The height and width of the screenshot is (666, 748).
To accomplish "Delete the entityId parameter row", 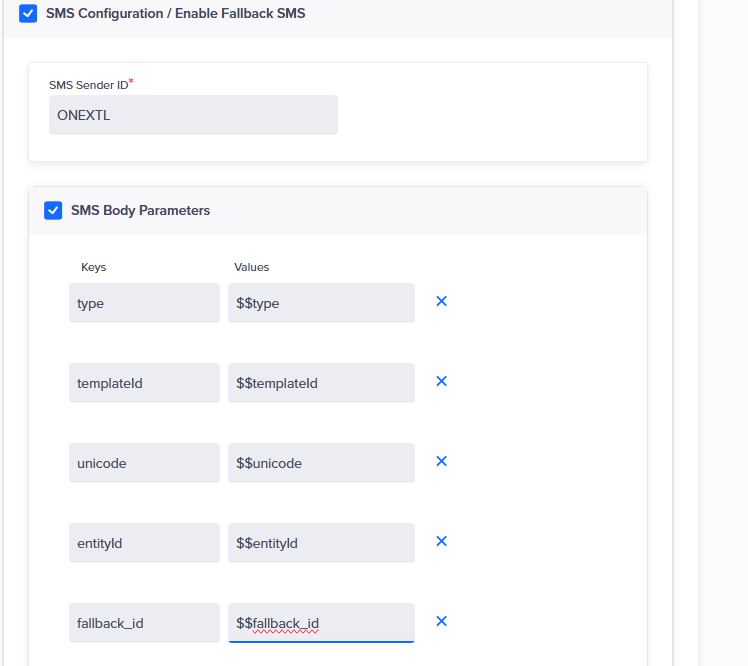I will tap(441, 541).
